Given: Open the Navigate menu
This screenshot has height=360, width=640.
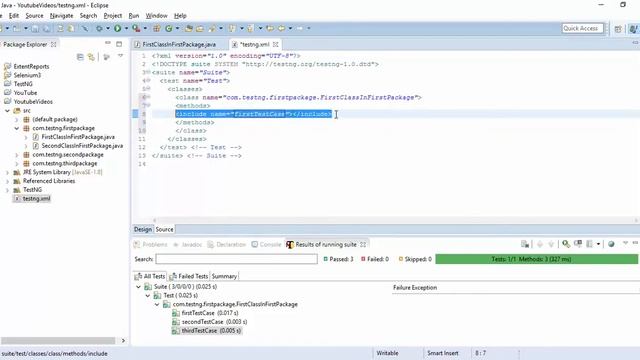Looking at the screenshot, I should [62, 16].
